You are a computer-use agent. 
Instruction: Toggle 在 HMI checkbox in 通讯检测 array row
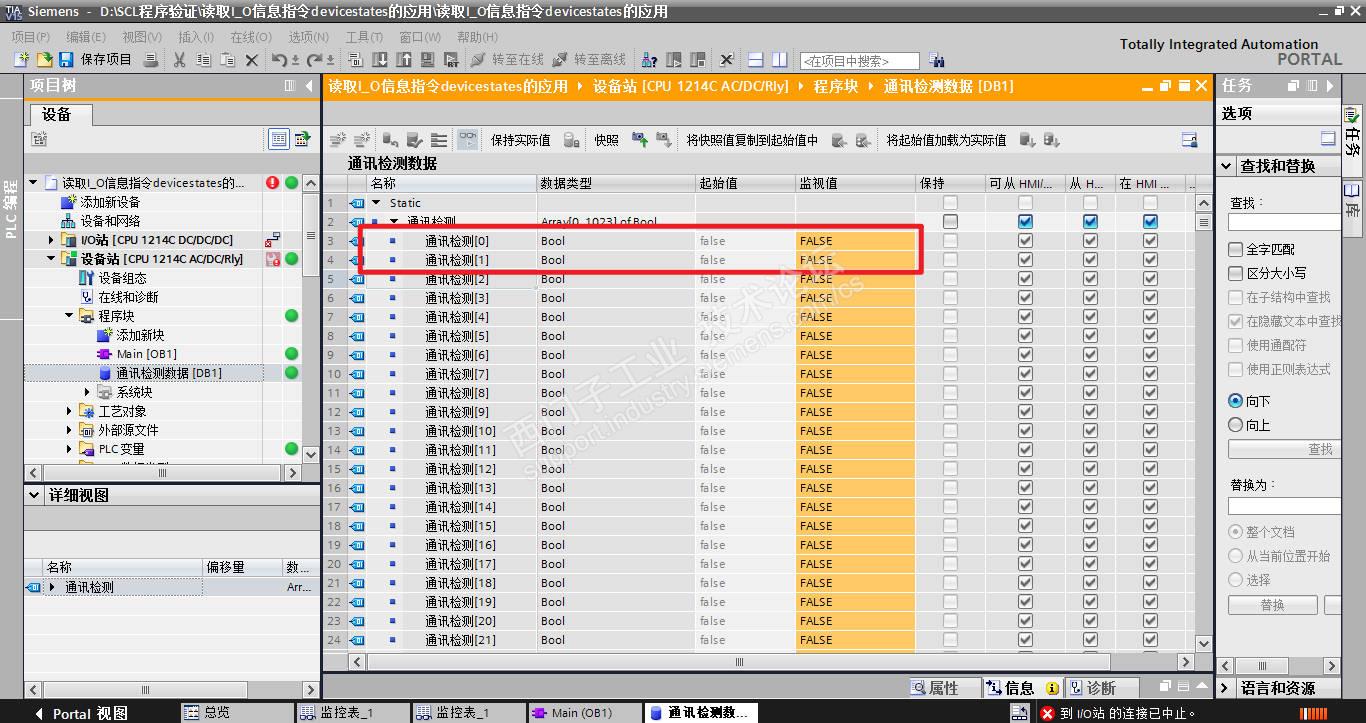click(1150, 222)
